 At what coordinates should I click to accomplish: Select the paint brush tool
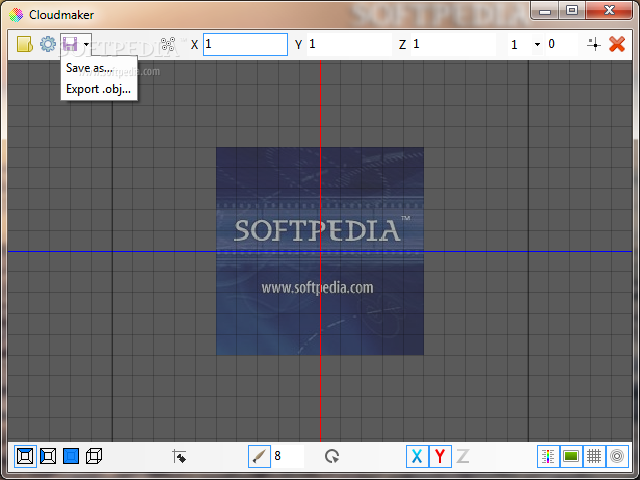pos(259,456)
